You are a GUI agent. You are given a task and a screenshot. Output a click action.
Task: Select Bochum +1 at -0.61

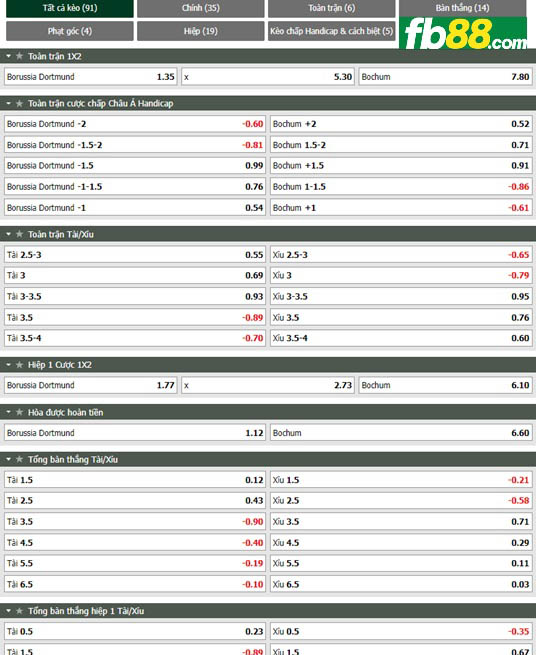[x=401, y=208]
